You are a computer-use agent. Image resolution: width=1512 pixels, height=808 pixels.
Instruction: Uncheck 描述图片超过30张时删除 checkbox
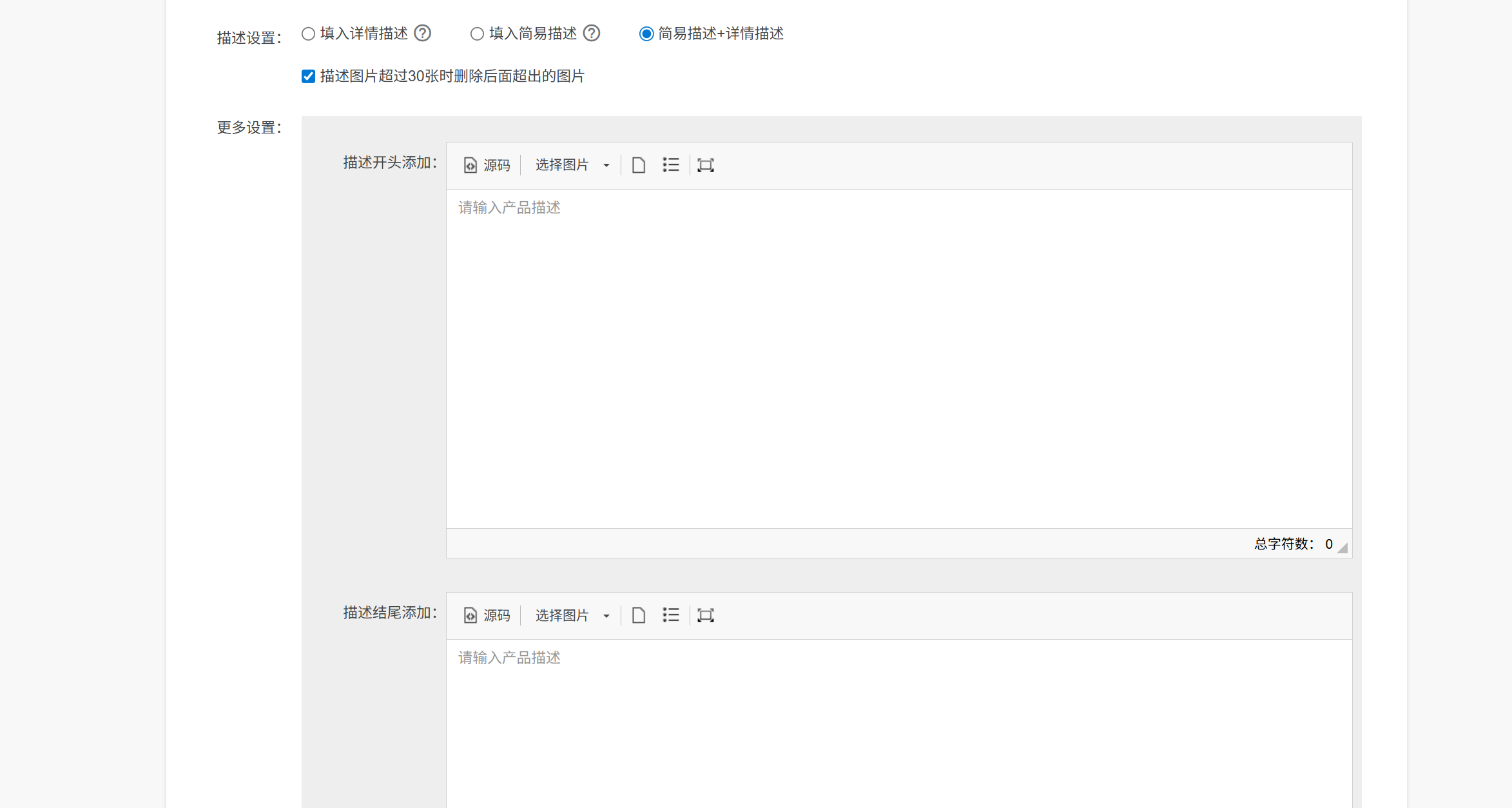(x=309, y=76)
